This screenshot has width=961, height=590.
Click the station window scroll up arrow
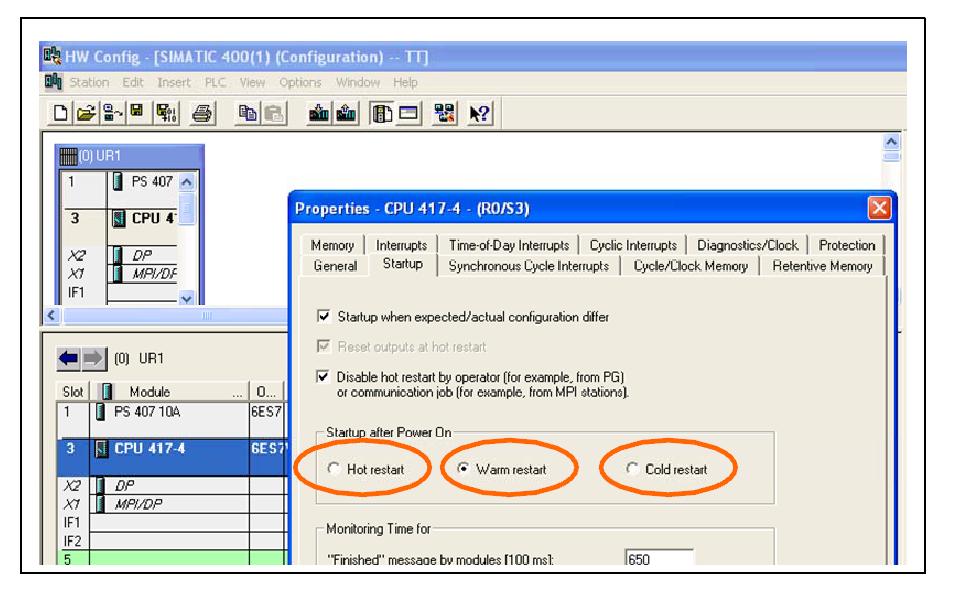pos(892,142)
